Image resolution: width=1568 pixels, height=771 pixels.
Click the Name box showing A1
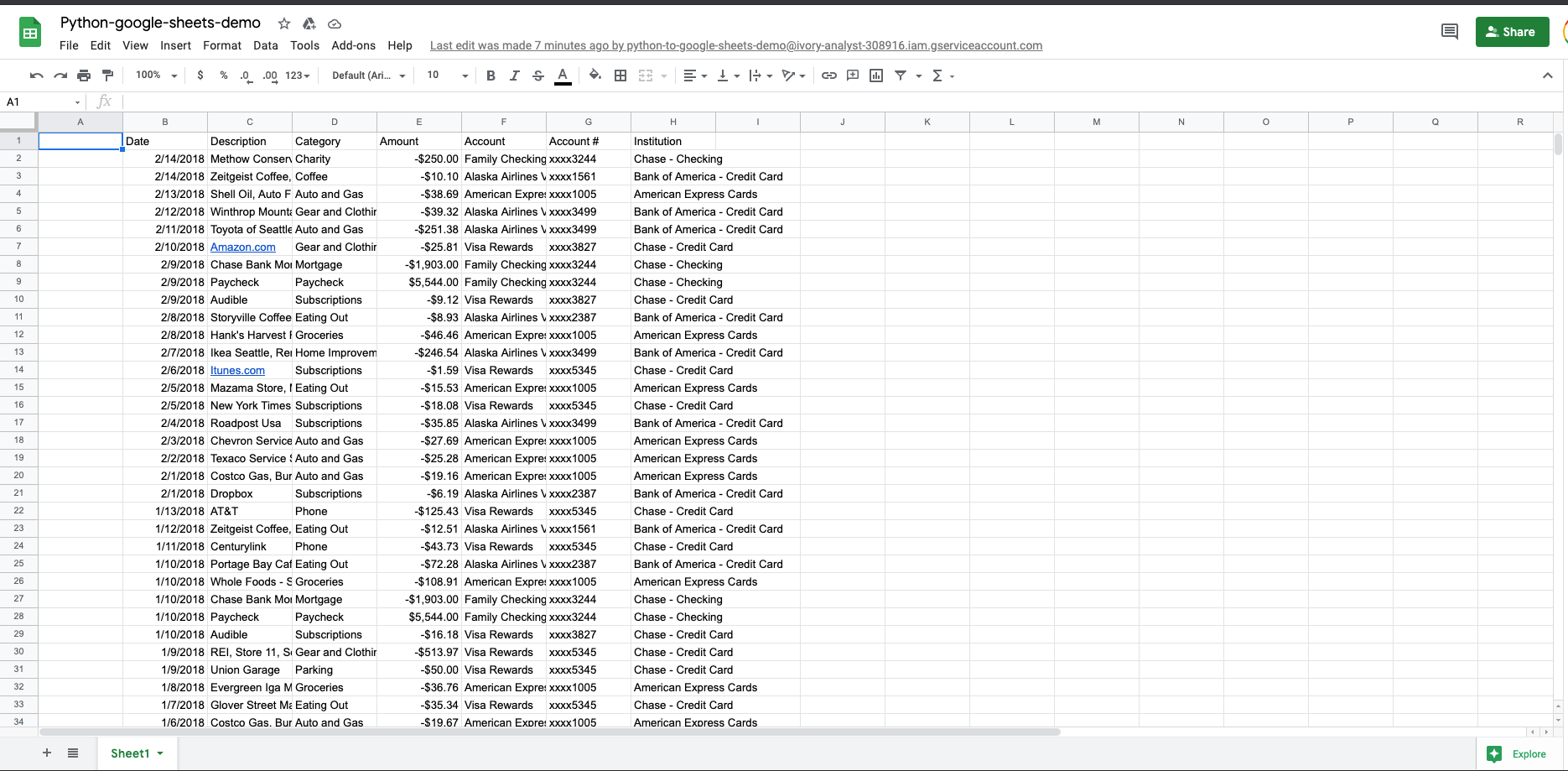pyautogui.click(x=42, y=102)
